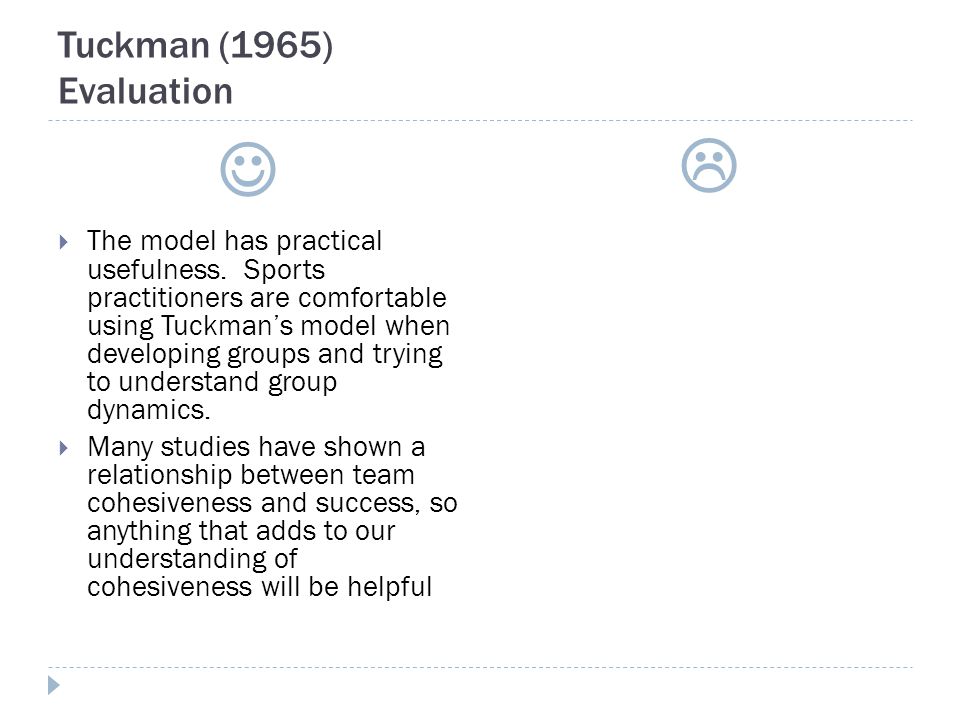Image resolution: width=960 pixels, height=720 pixels.
Task: Select the first bullet arrow marker
Action: point(64,242)
